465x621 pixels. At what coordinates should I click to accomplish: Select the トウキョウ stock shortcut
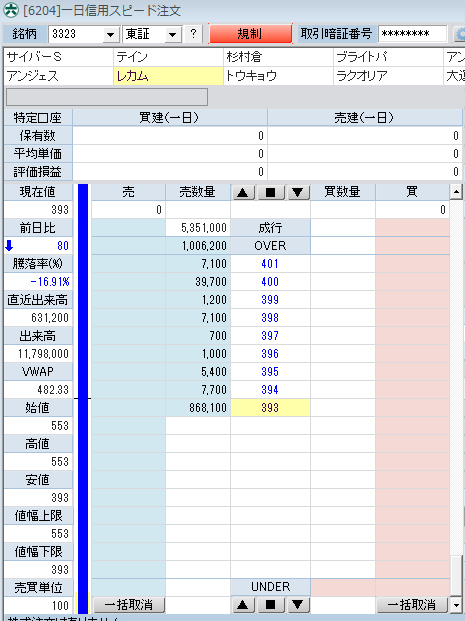click(278, 76)
